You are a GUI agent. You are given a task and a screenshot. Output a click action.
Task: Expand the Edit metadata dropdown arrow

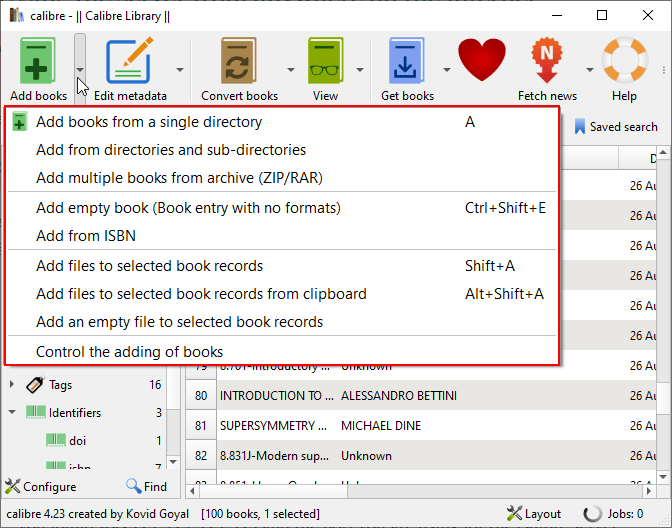pos(180,69)
